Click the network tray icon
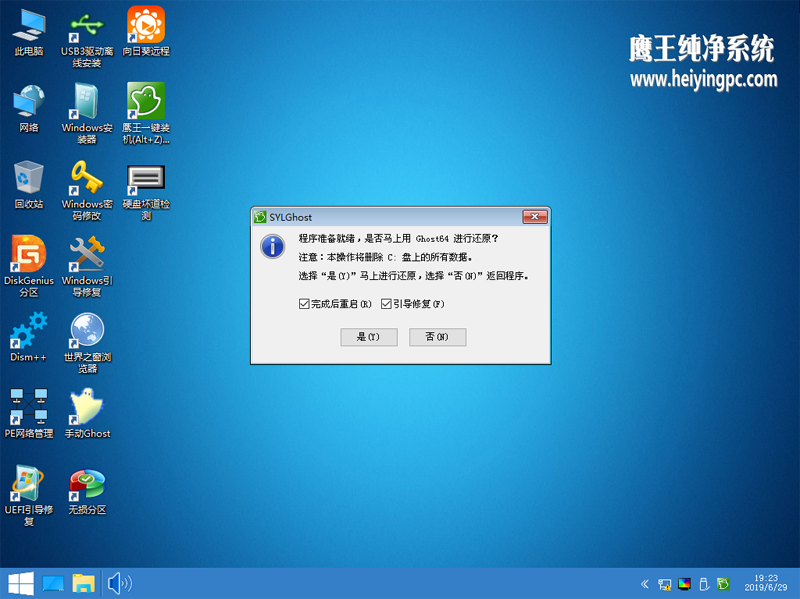The height and width of the screenshot is (599, 800). coord(664,584)
